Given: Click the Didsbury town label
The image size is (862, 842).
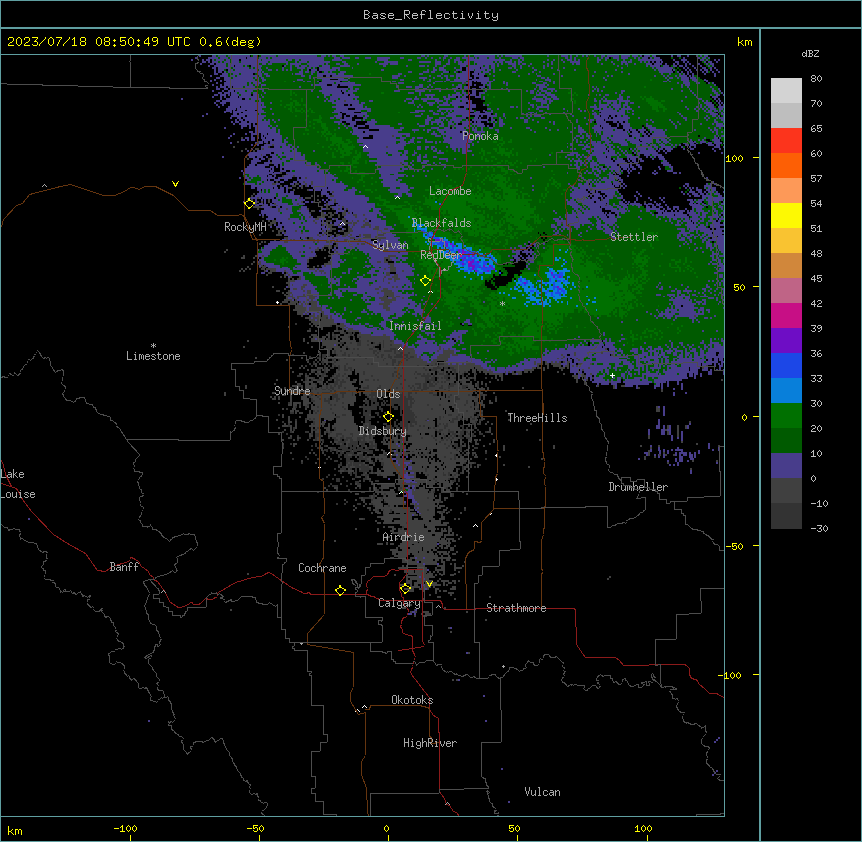Looking at the screenshot, I should click(x=382, y=431).
